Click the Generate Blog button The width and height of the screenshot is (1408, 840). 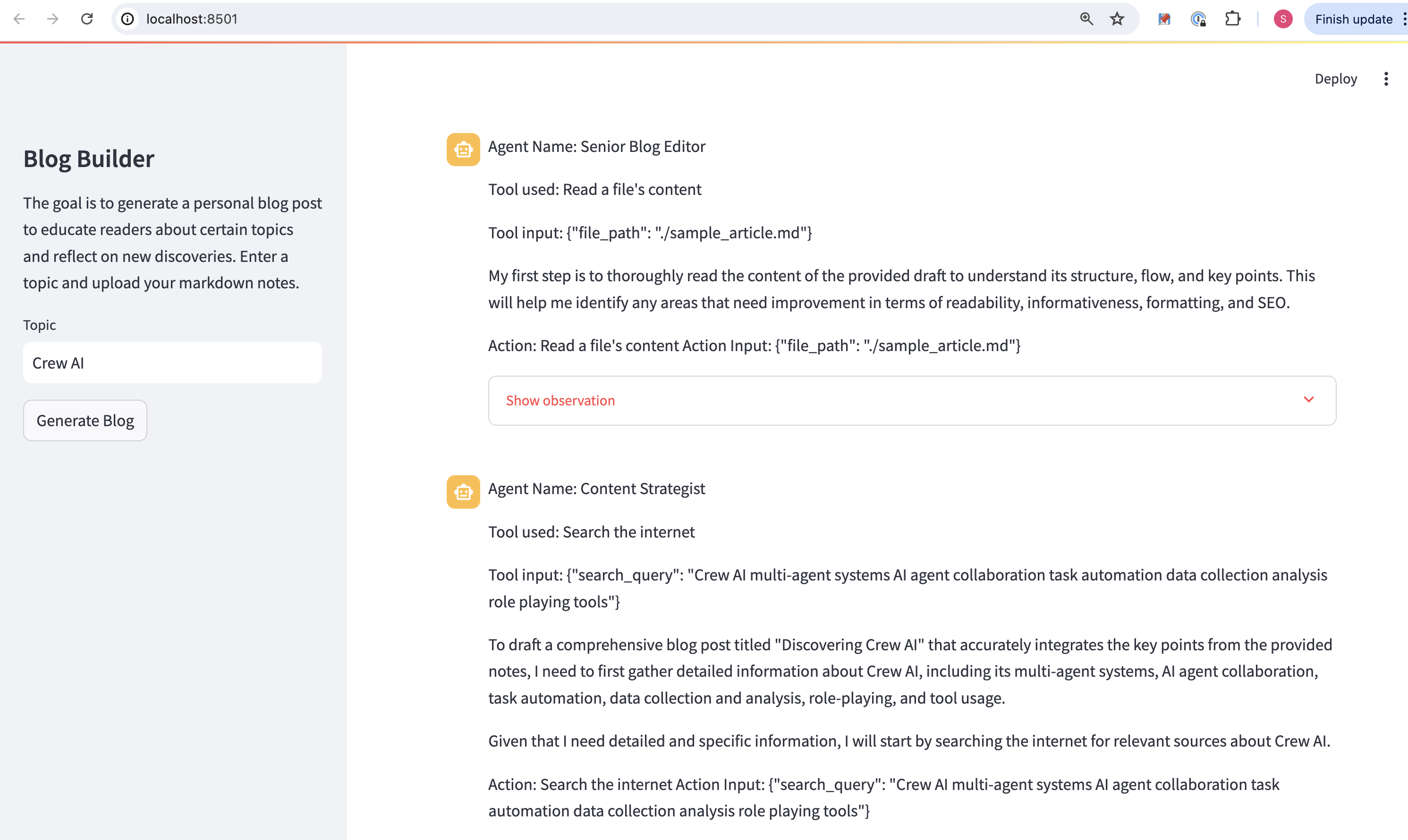[84, 420]
